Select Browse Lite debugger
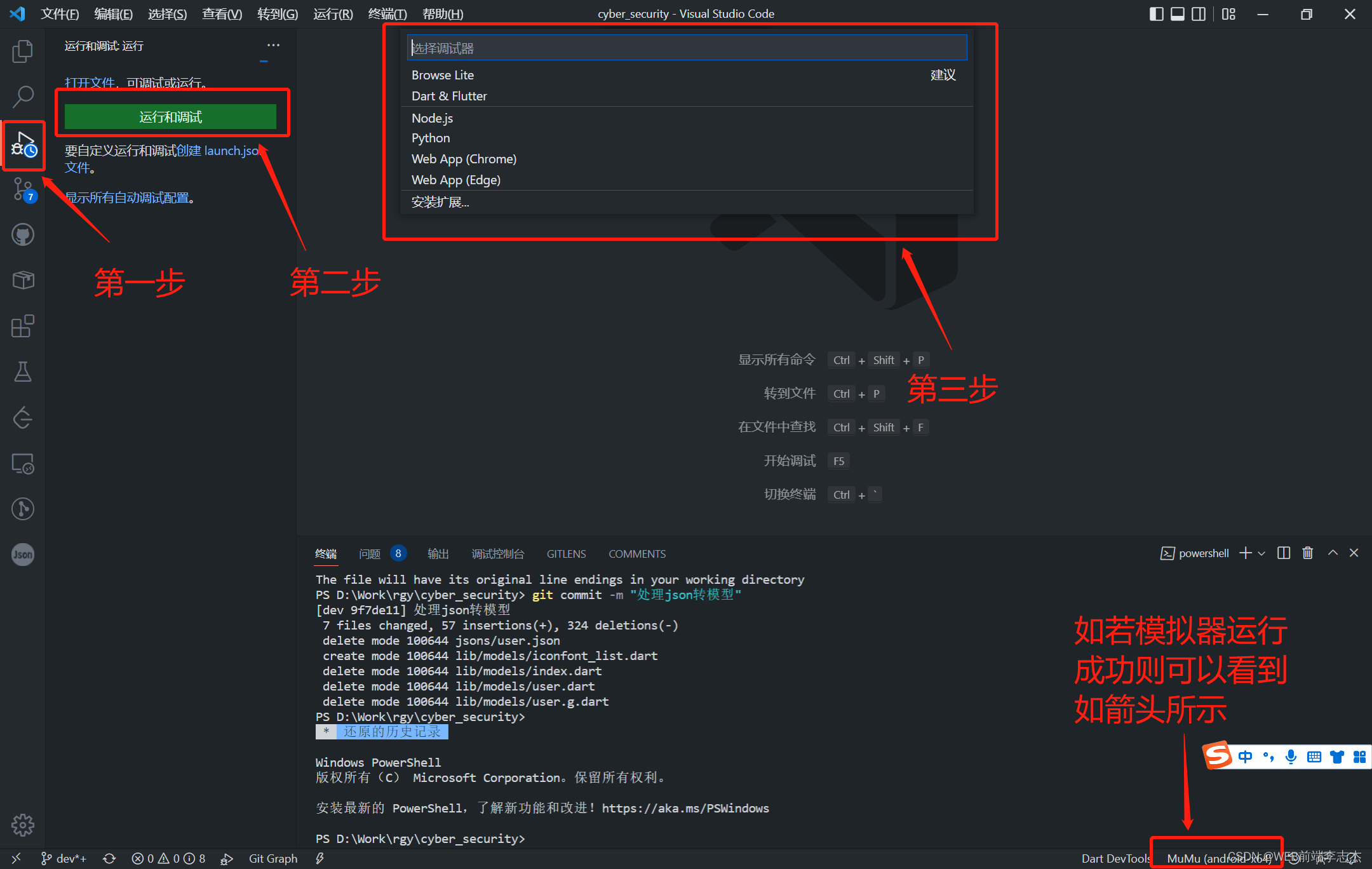The width and height of the screenshot is (1372, 869). (x=687, y=75)
